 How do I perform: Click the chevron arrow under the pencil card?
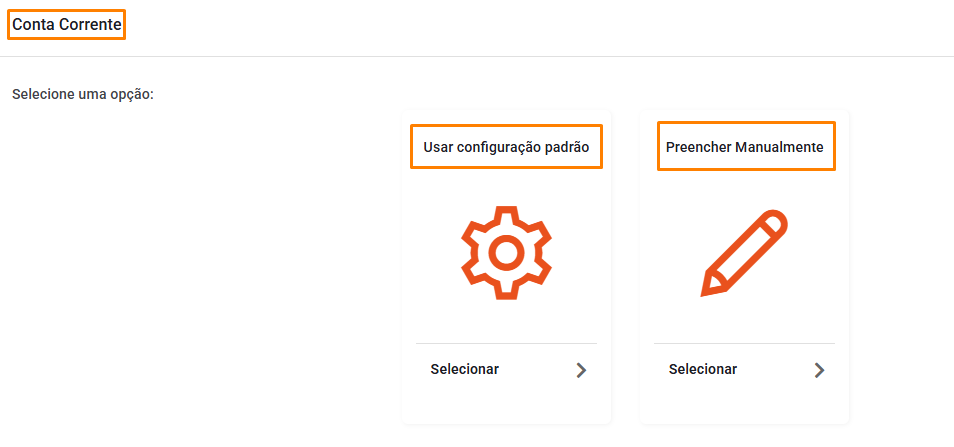click(819, 370)
